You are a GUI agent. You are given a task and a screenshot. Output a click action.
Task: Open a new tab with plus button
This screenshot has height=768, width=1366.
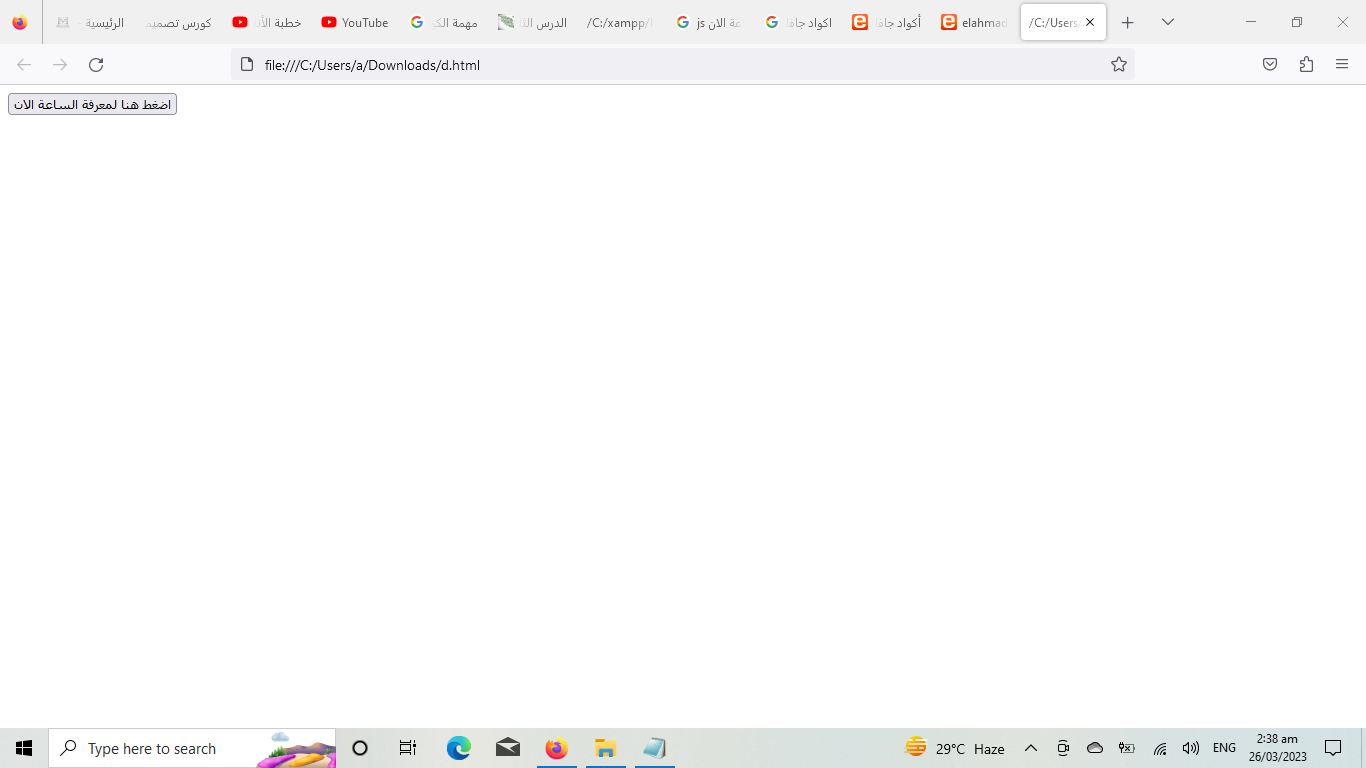pyautogui.click(x=1128, y=22)
